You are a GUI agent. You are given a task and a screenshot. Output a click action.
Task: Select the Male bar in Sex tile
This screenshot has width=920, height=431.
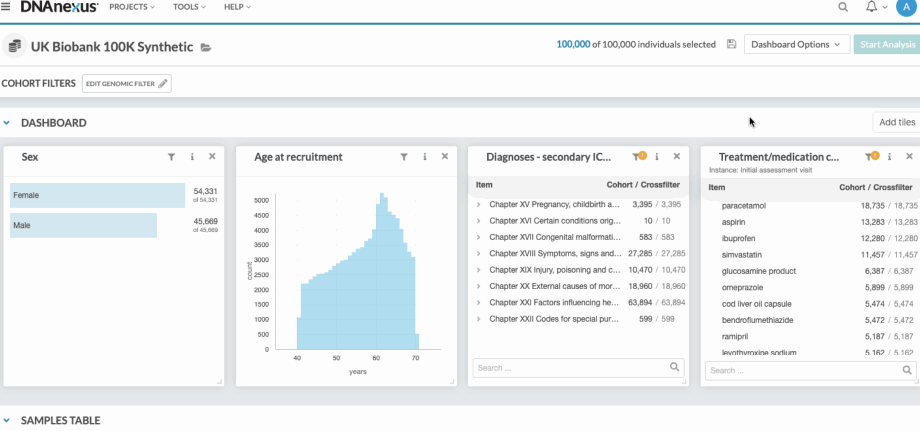[x=83, y=225]
